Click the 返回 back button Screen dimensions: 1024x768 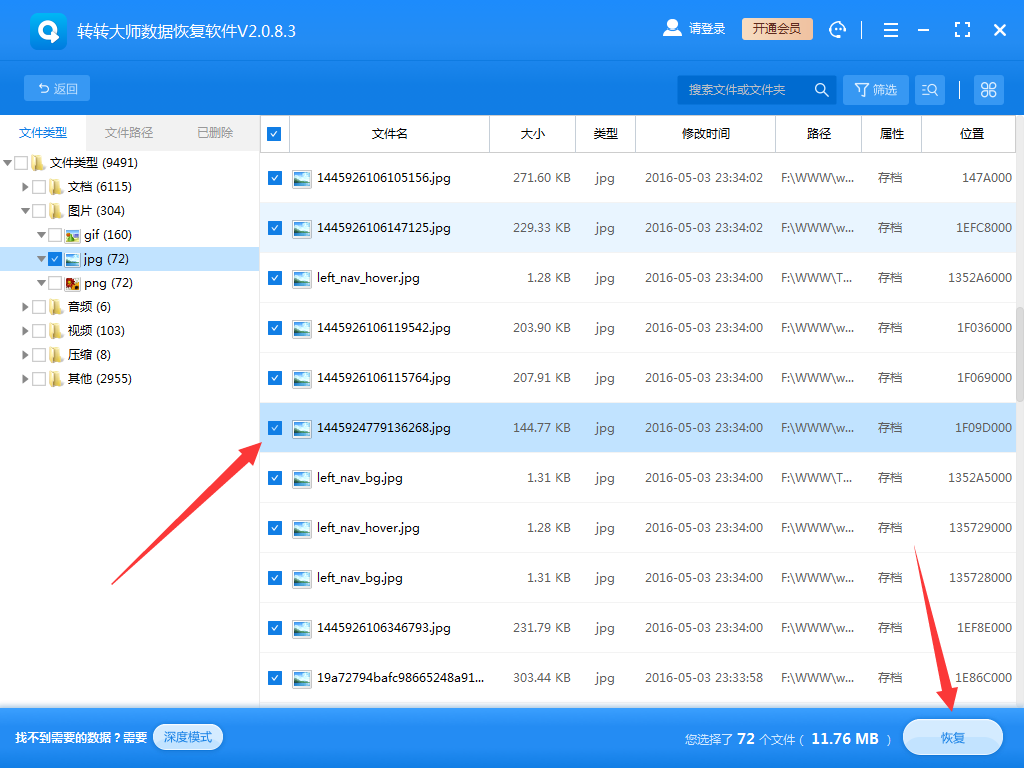[x=57, y=88]
